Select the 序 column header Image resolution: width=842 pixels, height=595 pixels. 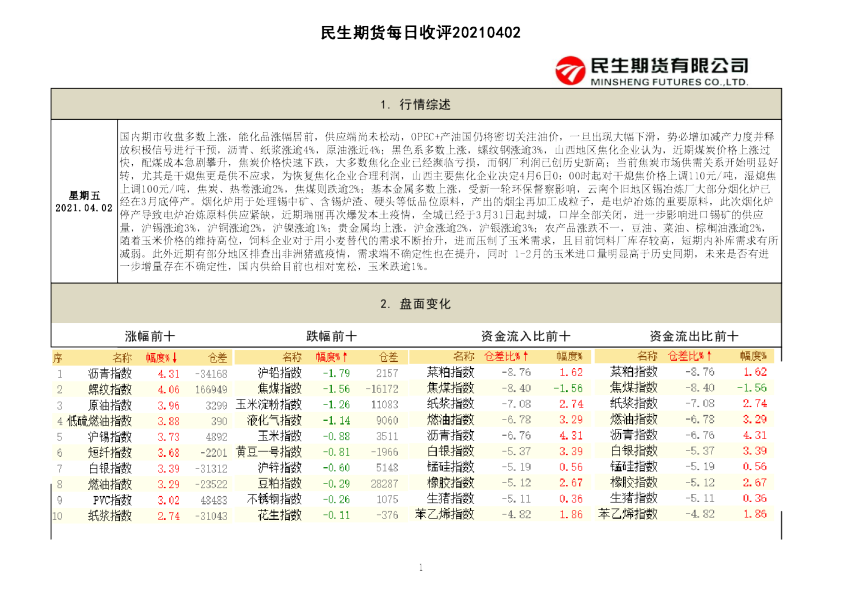point(58,356)
